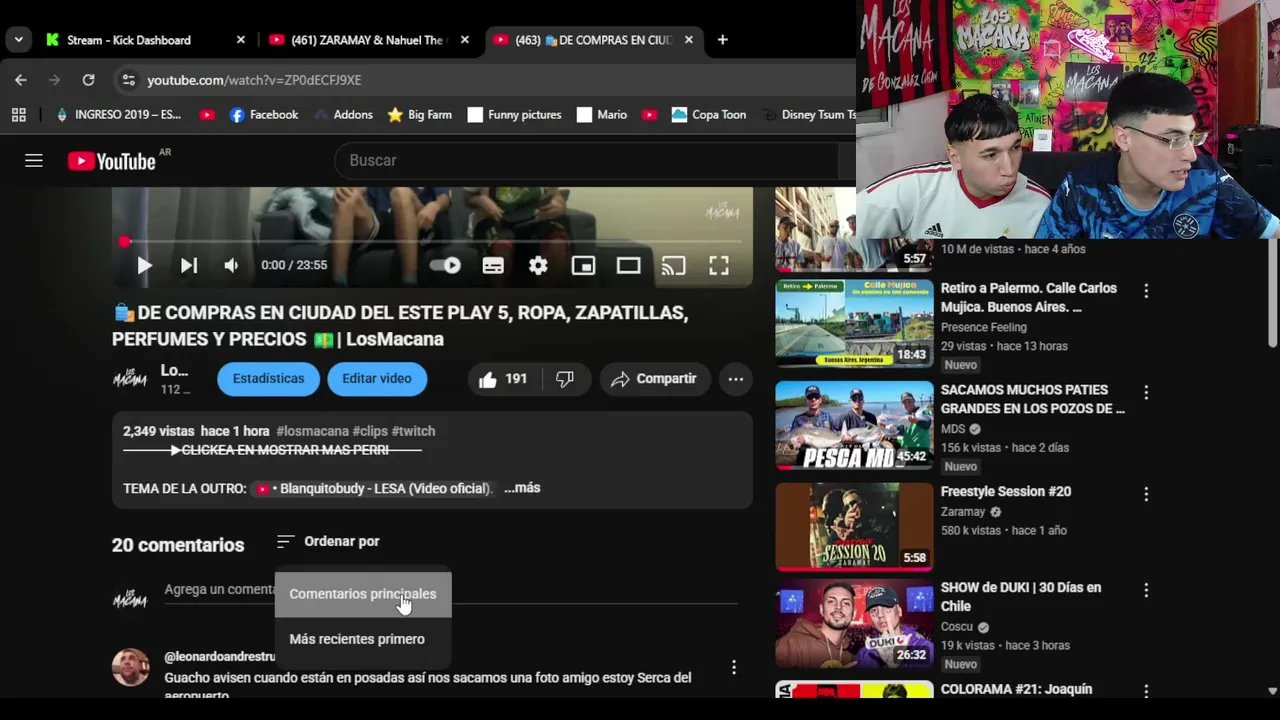Cast video to TV icon
The width and height of the screenshot is (1280, 720).
pyautogui.click(x=673, y=265)
